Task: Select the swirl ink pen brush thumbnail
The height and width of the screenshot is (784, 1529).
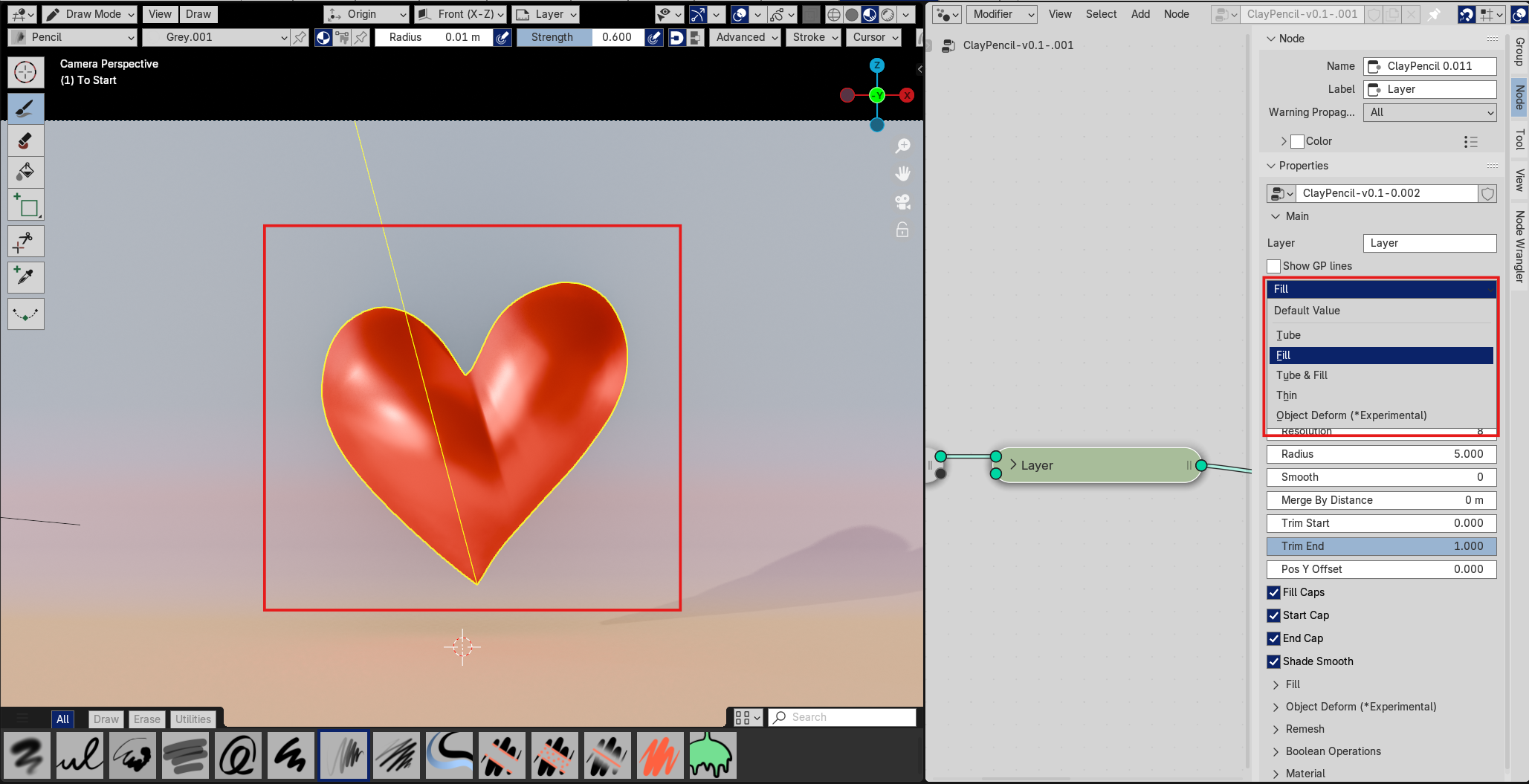Action: [x=238, y=755]
